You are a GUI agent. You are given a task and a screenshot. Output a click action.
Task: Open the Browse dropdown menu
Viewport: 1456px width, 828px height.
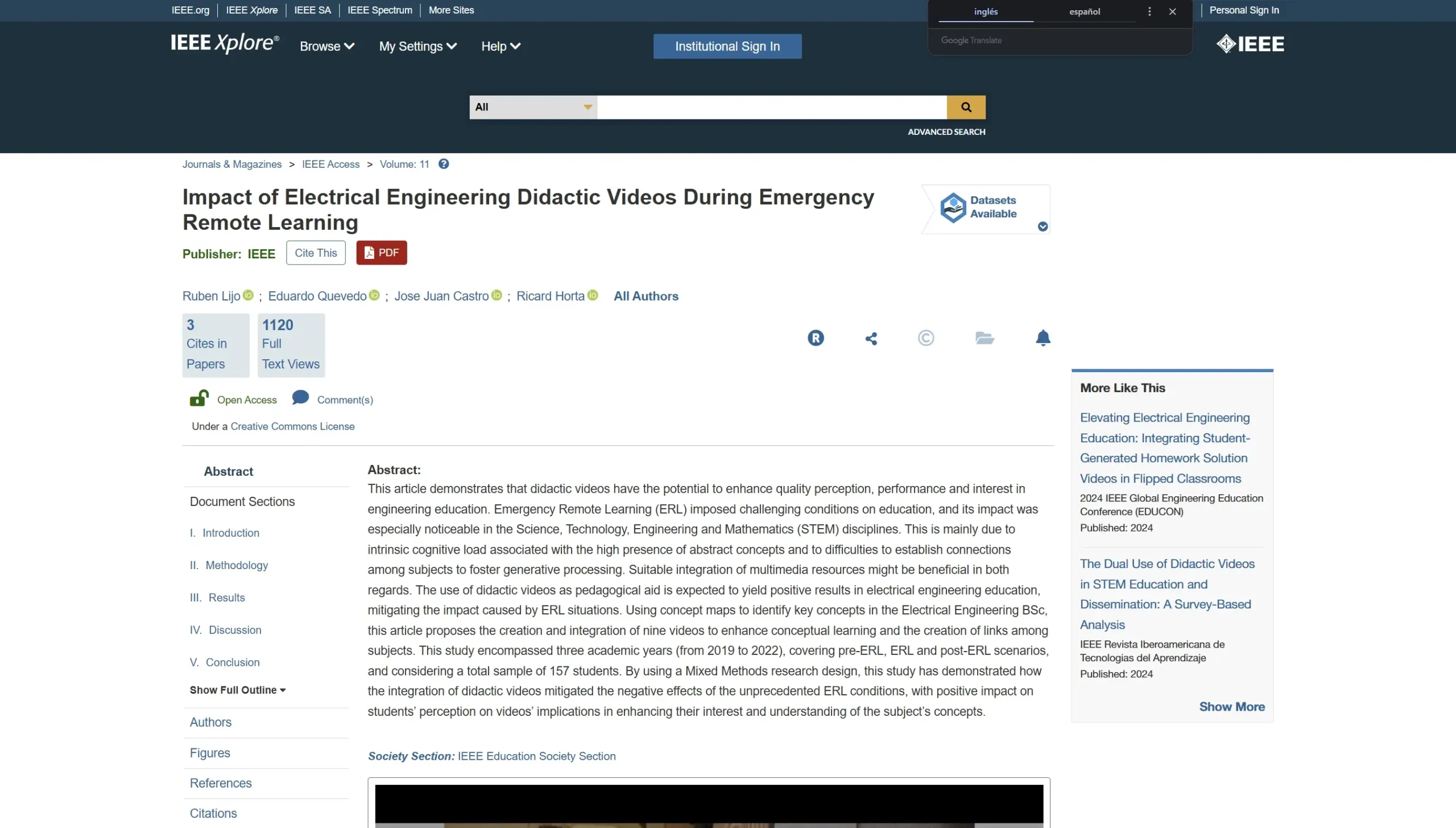[x=327, y=47]
